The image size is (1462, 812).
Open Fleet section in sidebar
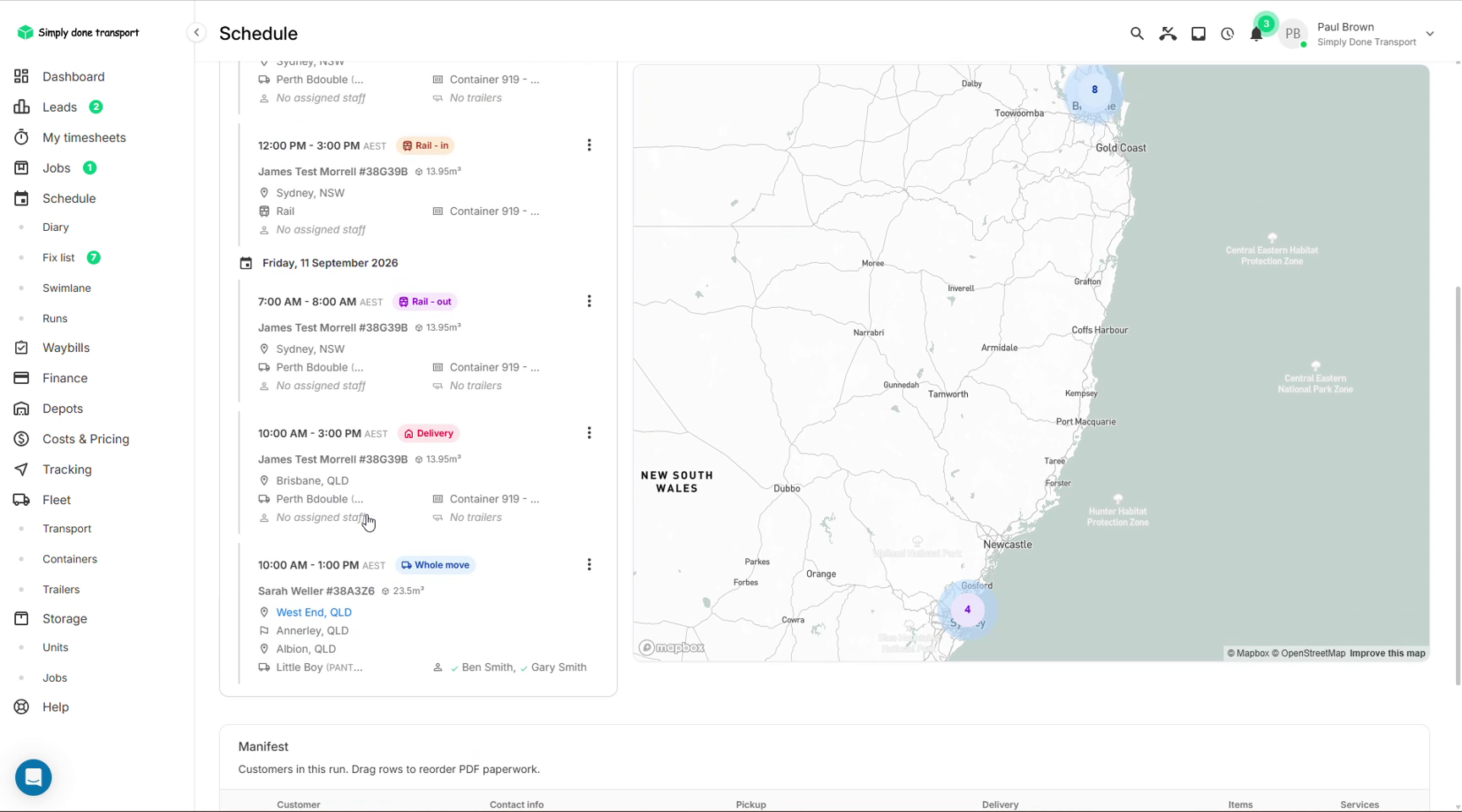pos(57,500)
